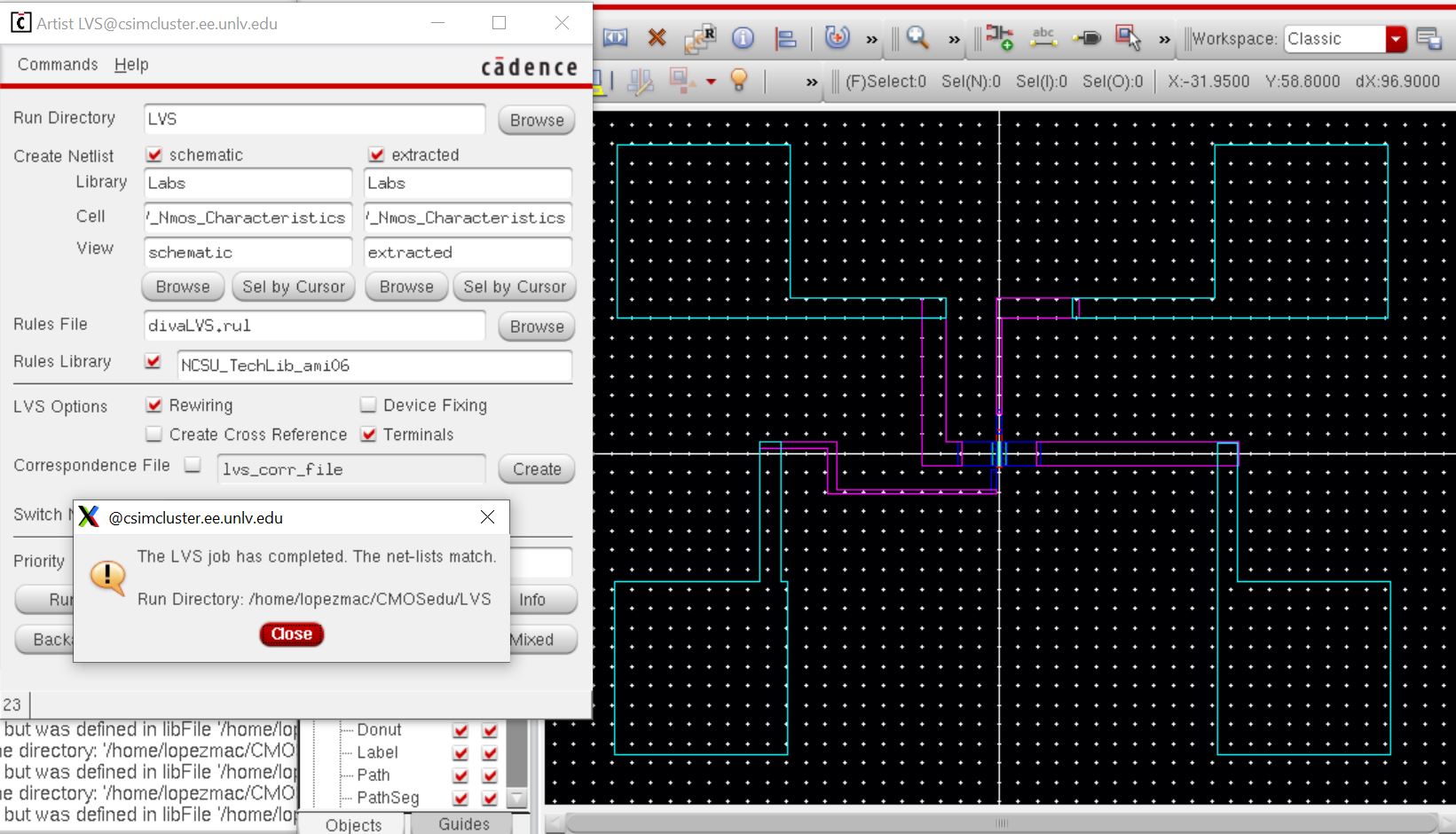Close the LVS completed dialog

(291, 634)
